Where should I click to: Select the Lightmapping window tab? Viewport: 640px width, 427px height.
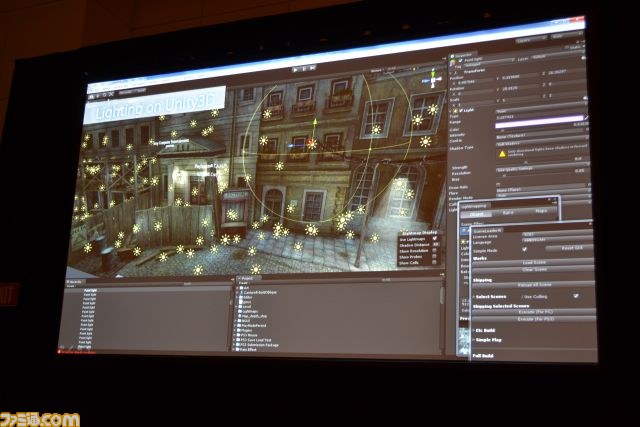475,206
